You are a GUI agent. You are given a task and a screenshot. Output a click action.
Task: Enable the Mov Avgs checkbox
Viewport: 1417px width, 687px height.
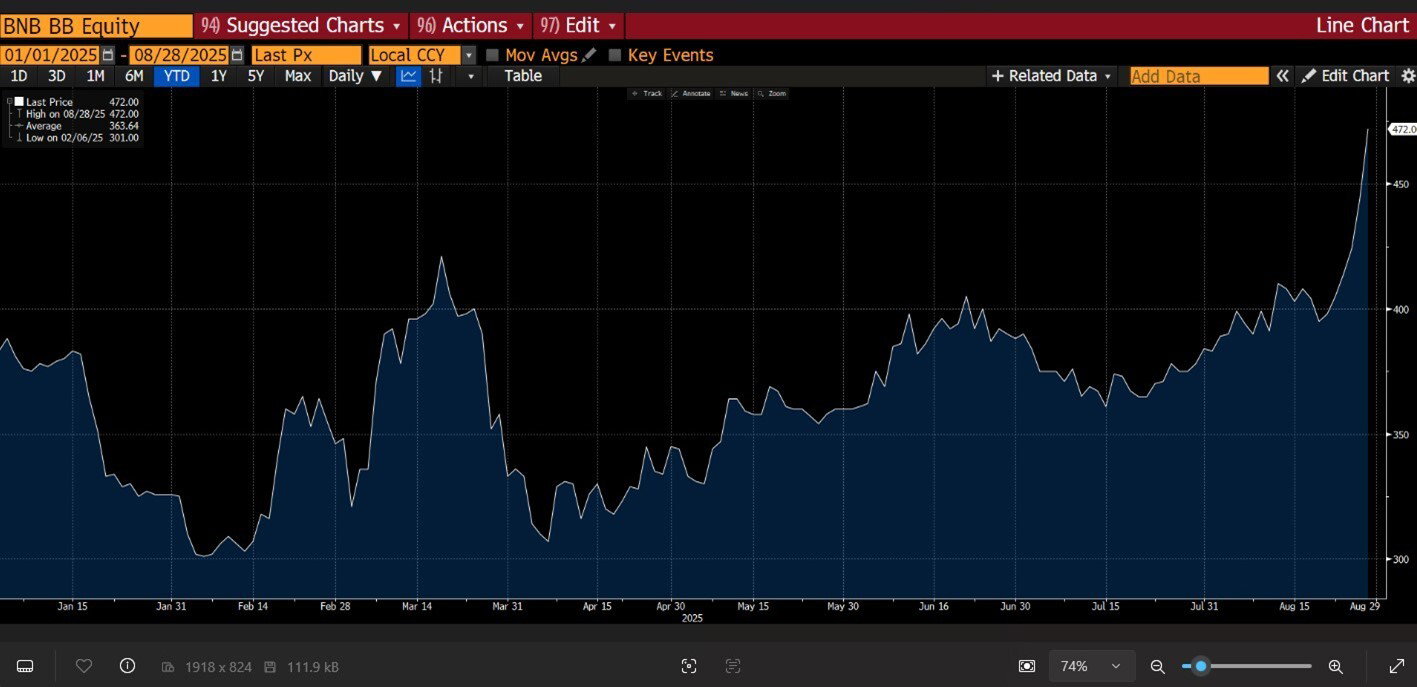pos(492,55)
